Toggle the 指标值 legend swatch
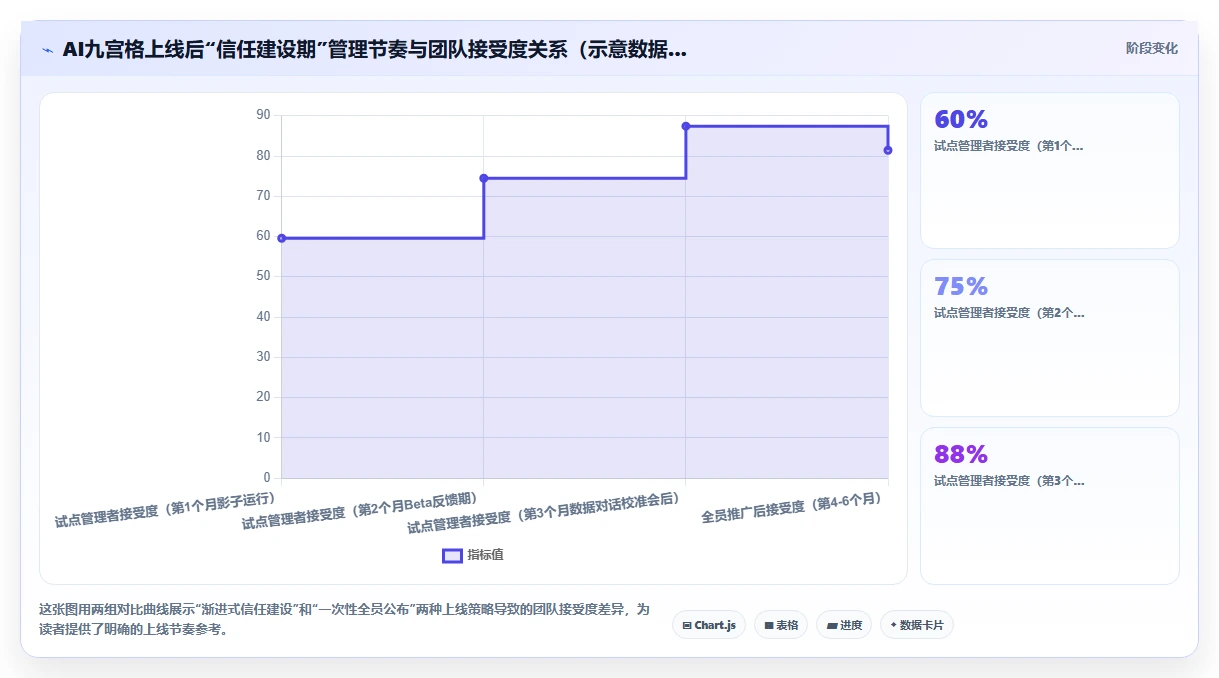This screenshot has width=1219, height=678. tap(452, 555)
